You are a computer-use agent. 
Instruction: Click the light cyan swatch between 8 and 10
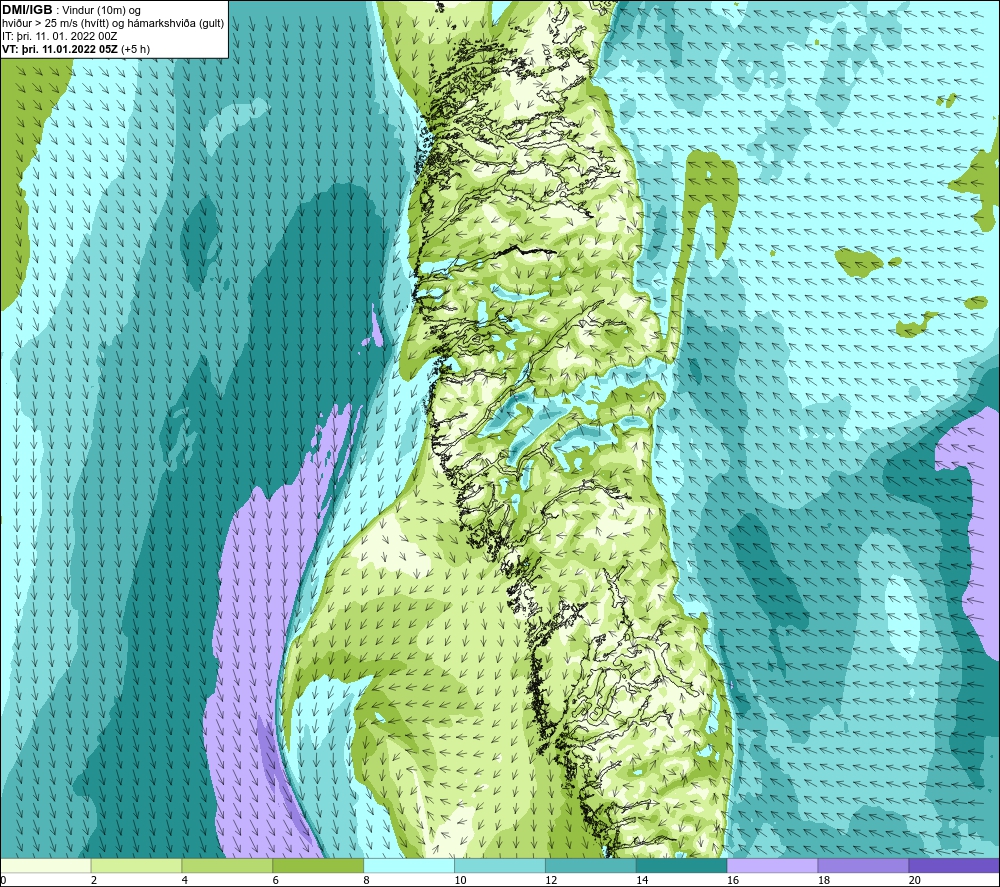point(409,865)
